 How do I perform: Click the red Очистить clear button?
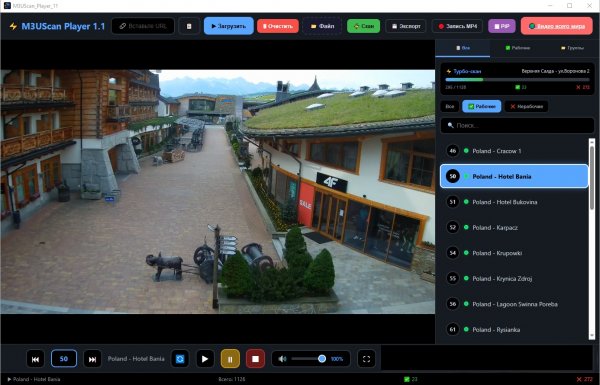coord(278,26)
